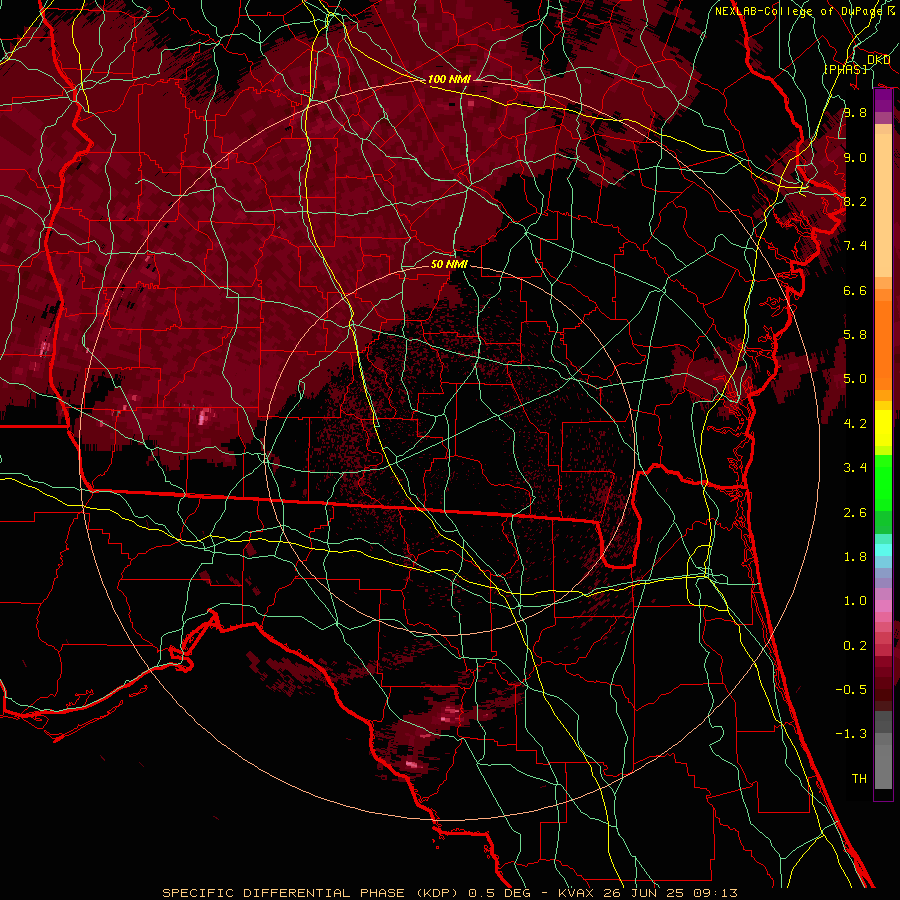Pick the bright green band on the color bar

[883, 485]
